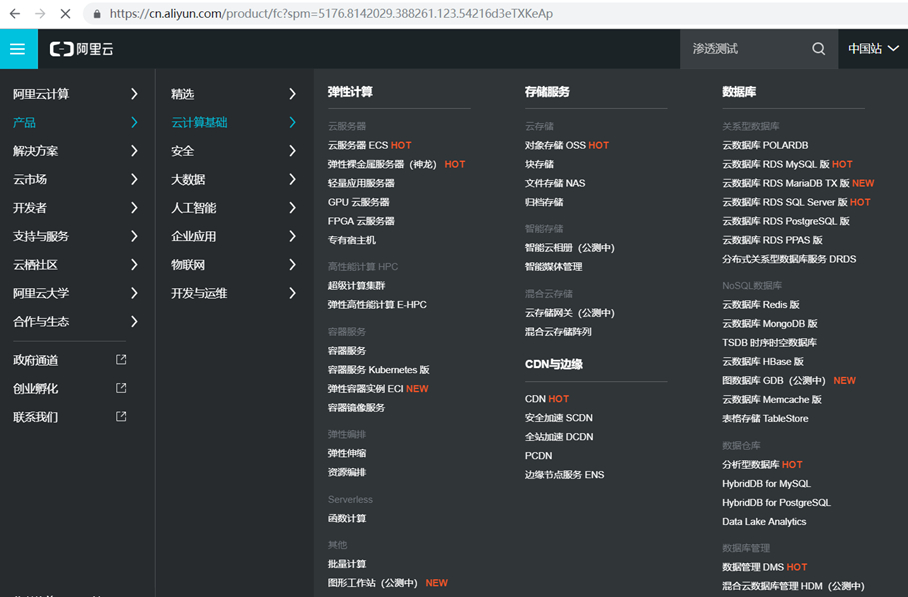Click the browser back arrow
The image size is (908, 597).
pos(15,13)
